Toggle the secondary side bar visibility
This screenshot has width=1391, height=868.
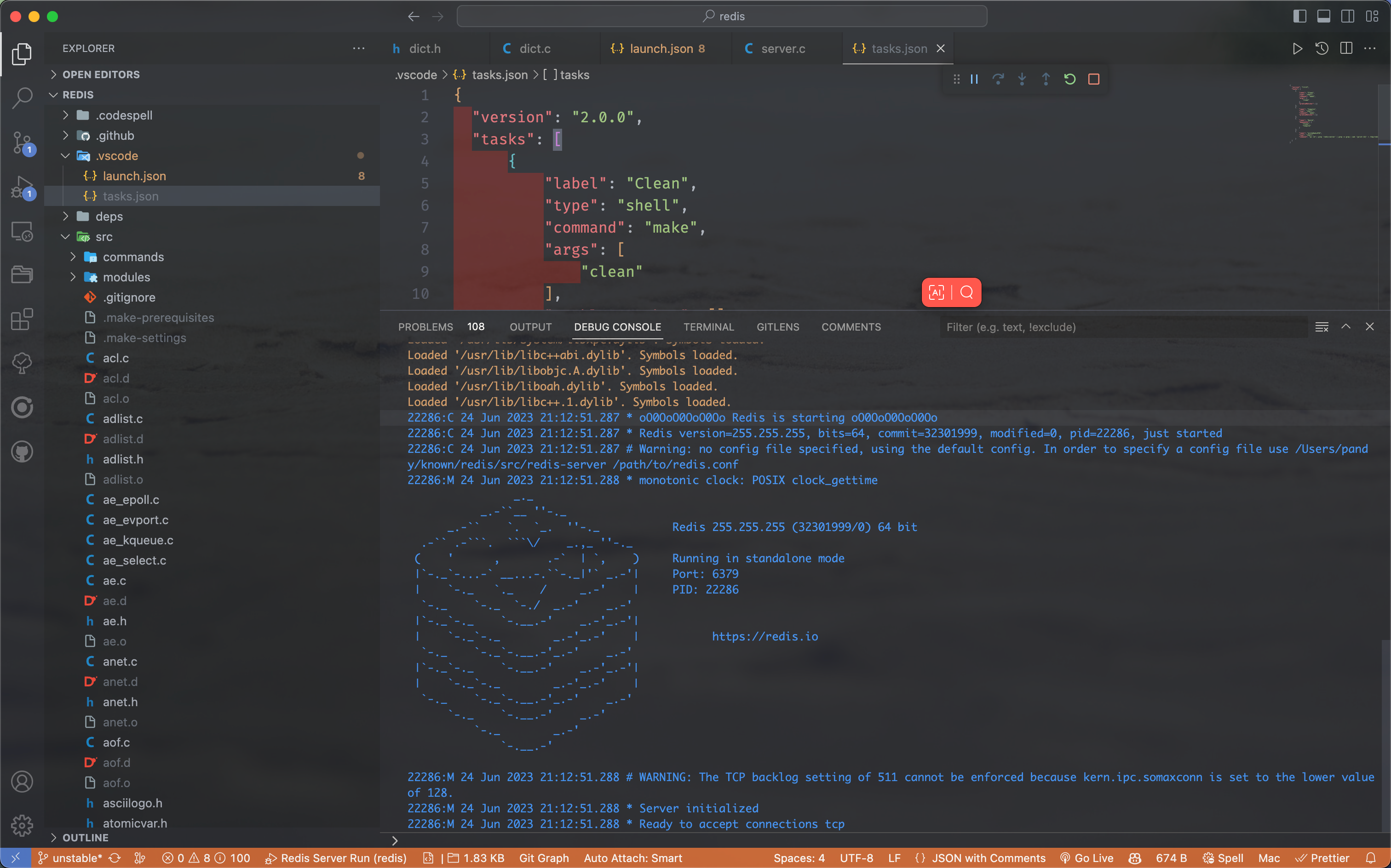coord(1348,16)
